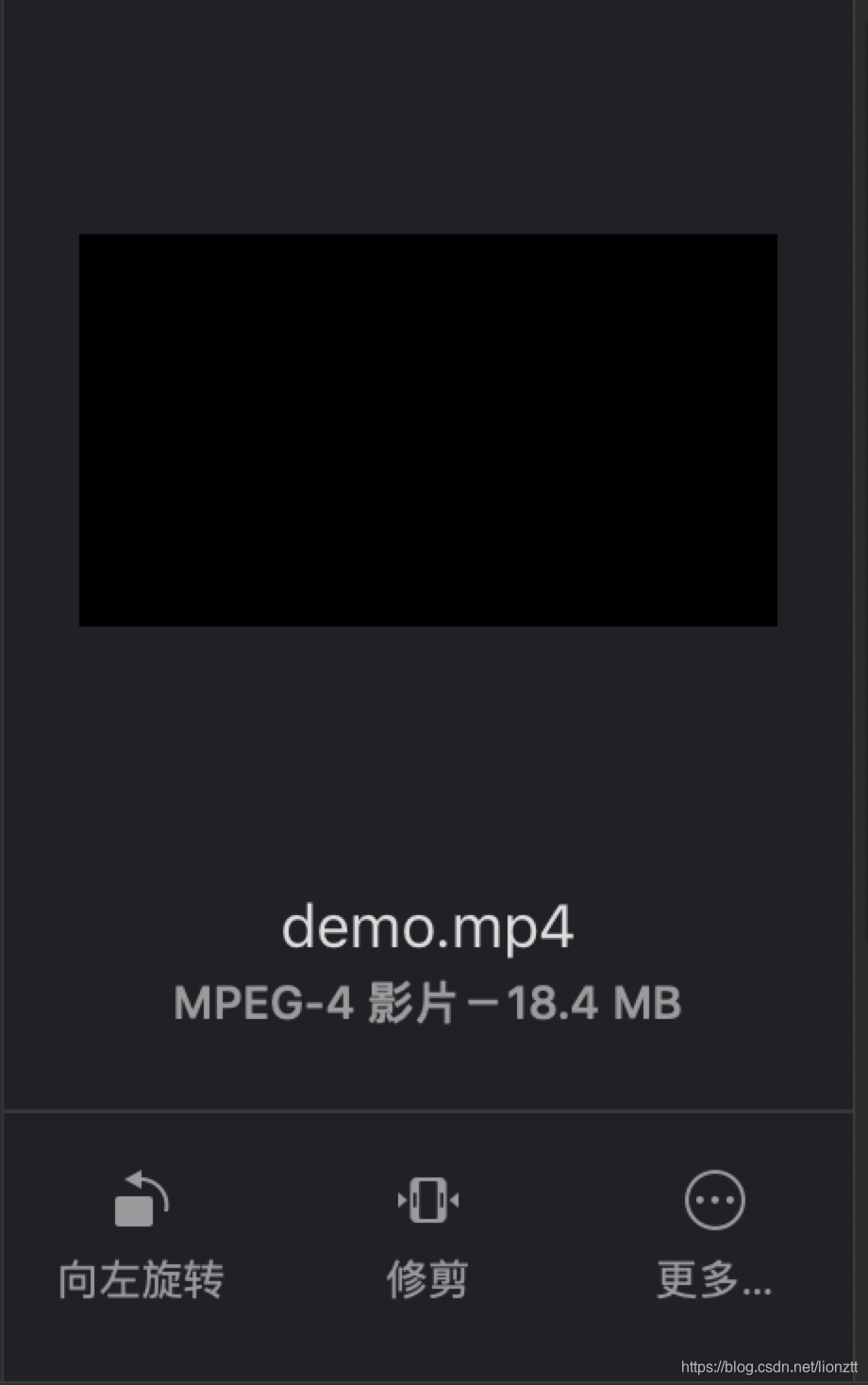Open the 更多... options menu
Screen dimensions: 868x1385
[714, 1280]
